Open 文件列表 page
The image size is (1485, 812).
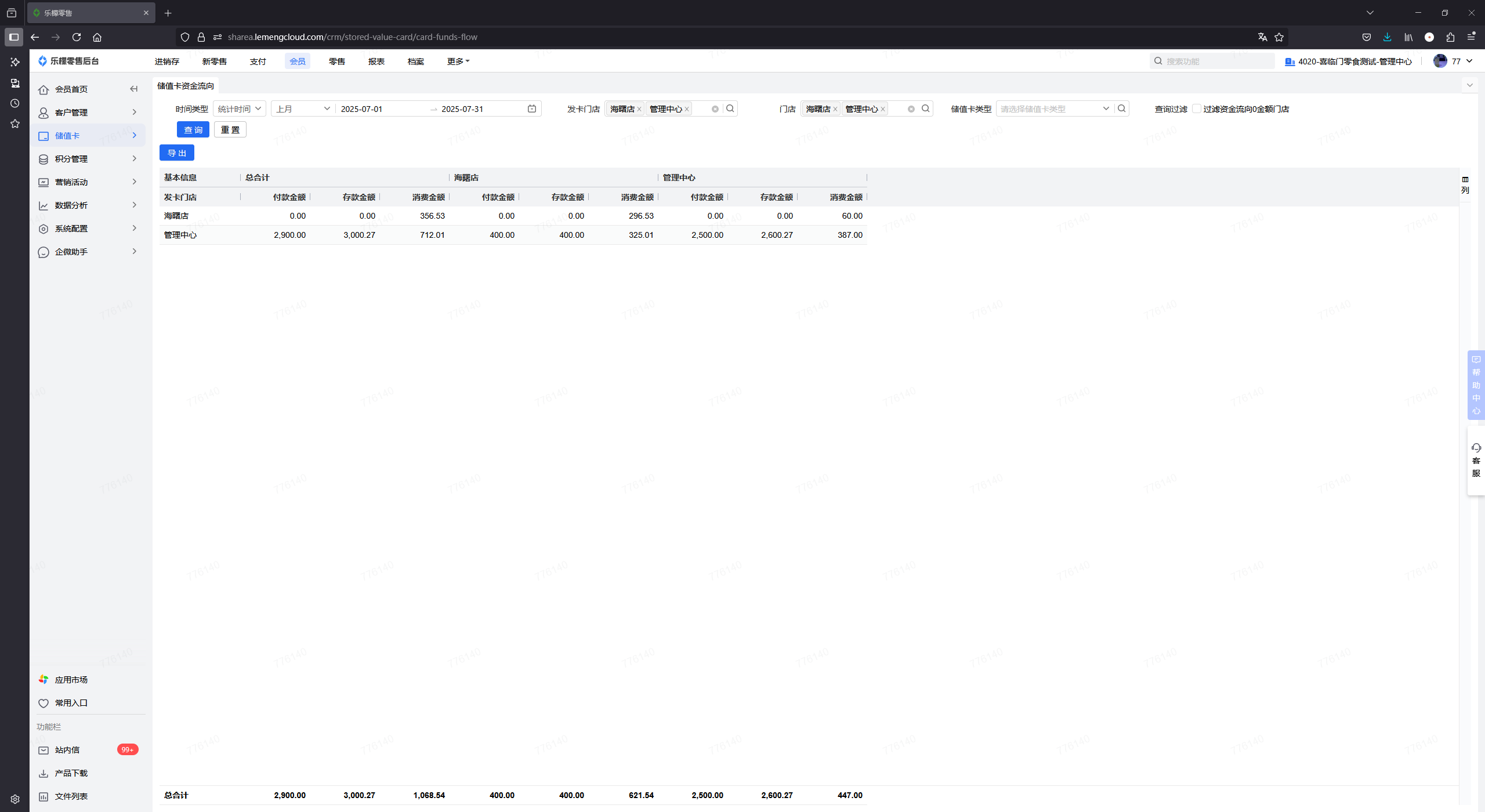pos(71,796)
